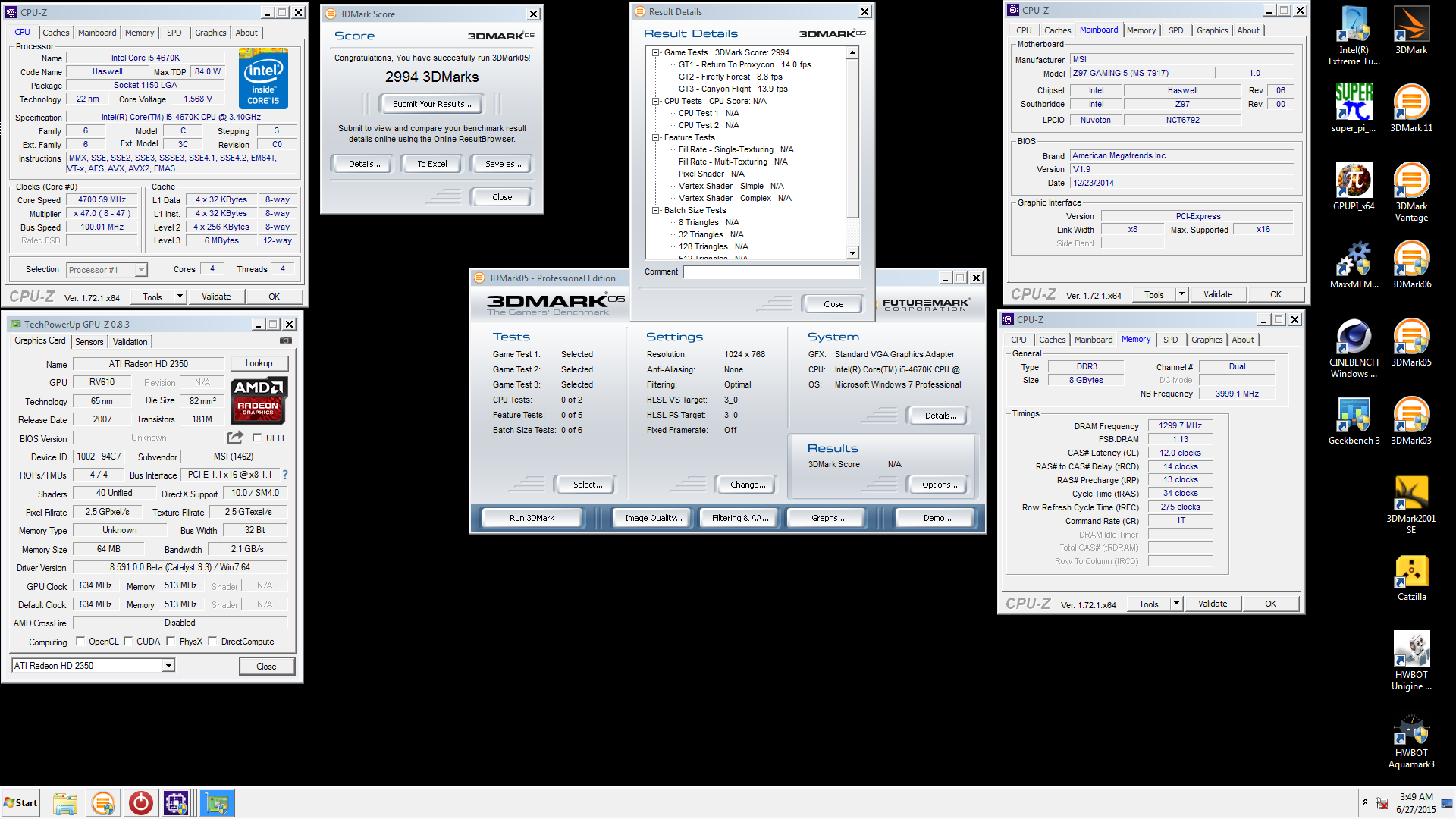This screenshot has height=819, width=1456.
Task: Click GPU-Z screenshot camera icon
Action: pos(286,340)
